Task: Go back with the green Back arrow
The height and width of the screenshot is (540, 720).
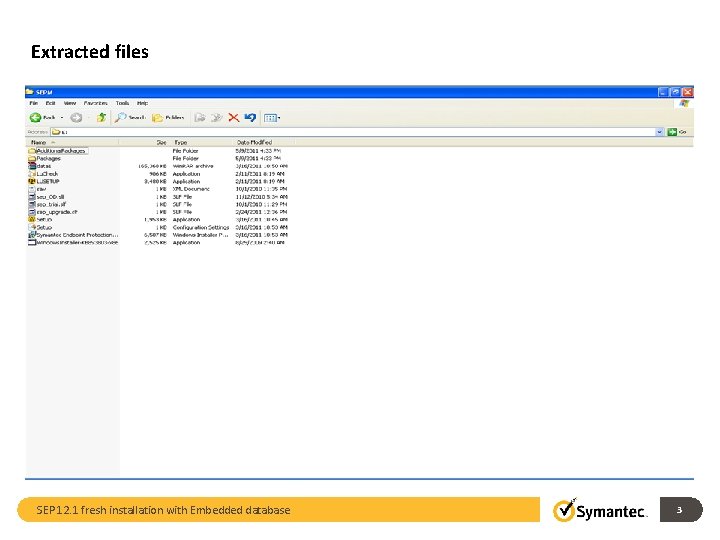Action: click(36, 118)
